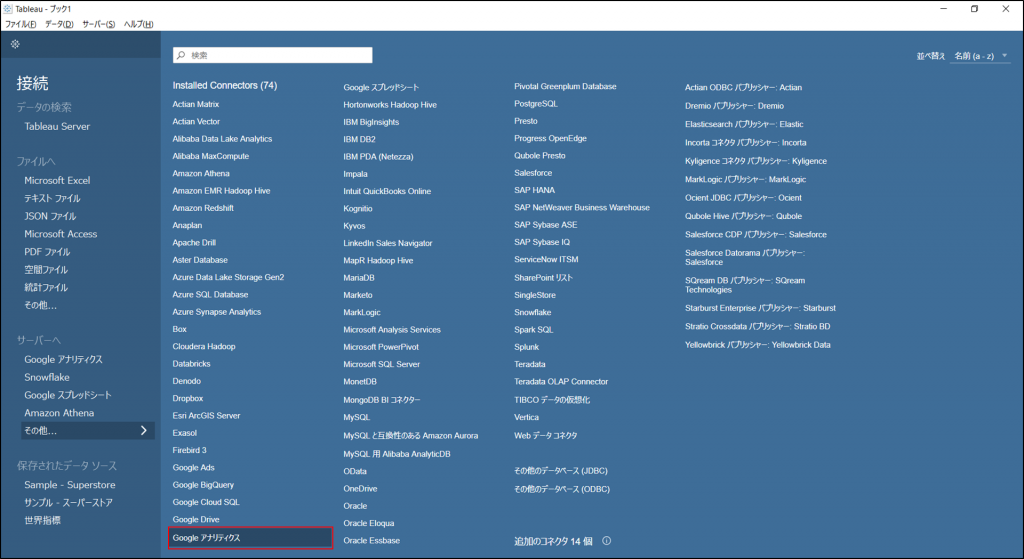Screen dimensions: 1024x559
Task: Open the ヘルプ(H) menu
Action: point(138,24)
